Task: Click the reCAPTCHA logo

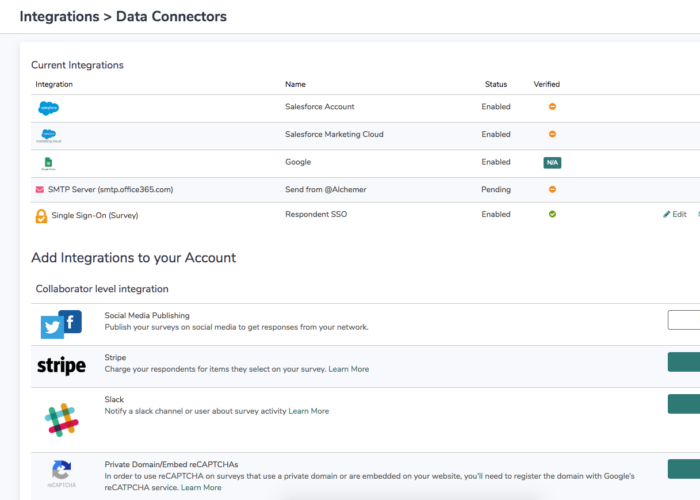Action: tap(62, 474)
